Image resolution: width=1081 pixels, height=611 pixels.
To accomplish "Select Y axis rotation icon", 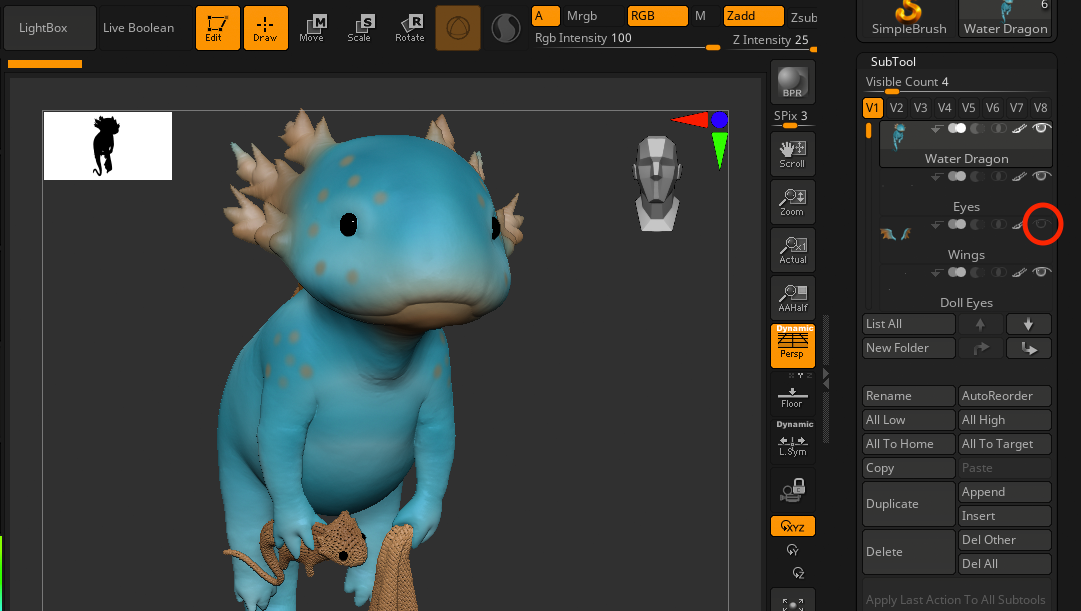I will click(x=793, y=550).
